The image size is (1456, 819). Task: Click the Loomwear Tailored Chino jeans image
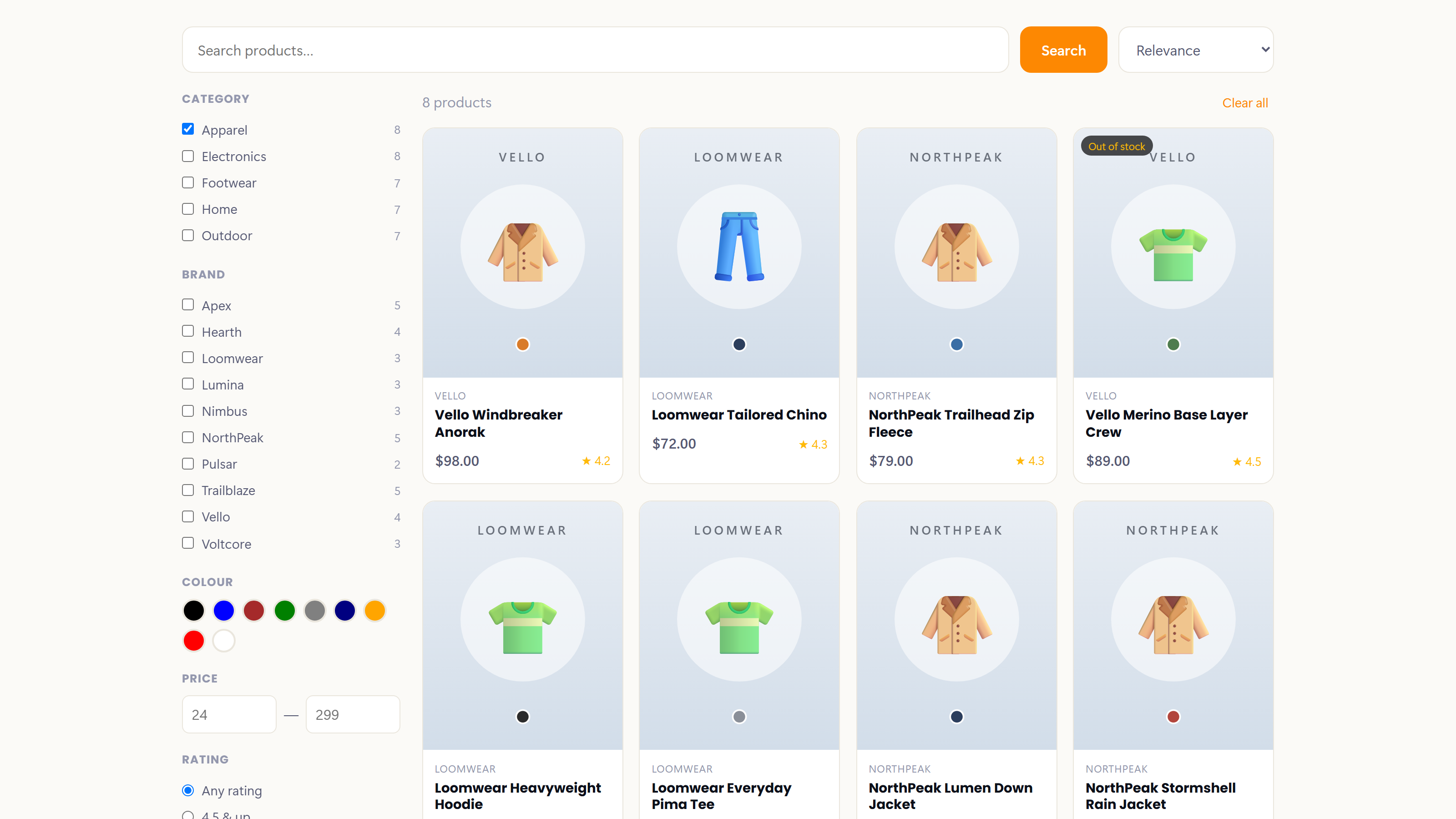tap(739, 247)
